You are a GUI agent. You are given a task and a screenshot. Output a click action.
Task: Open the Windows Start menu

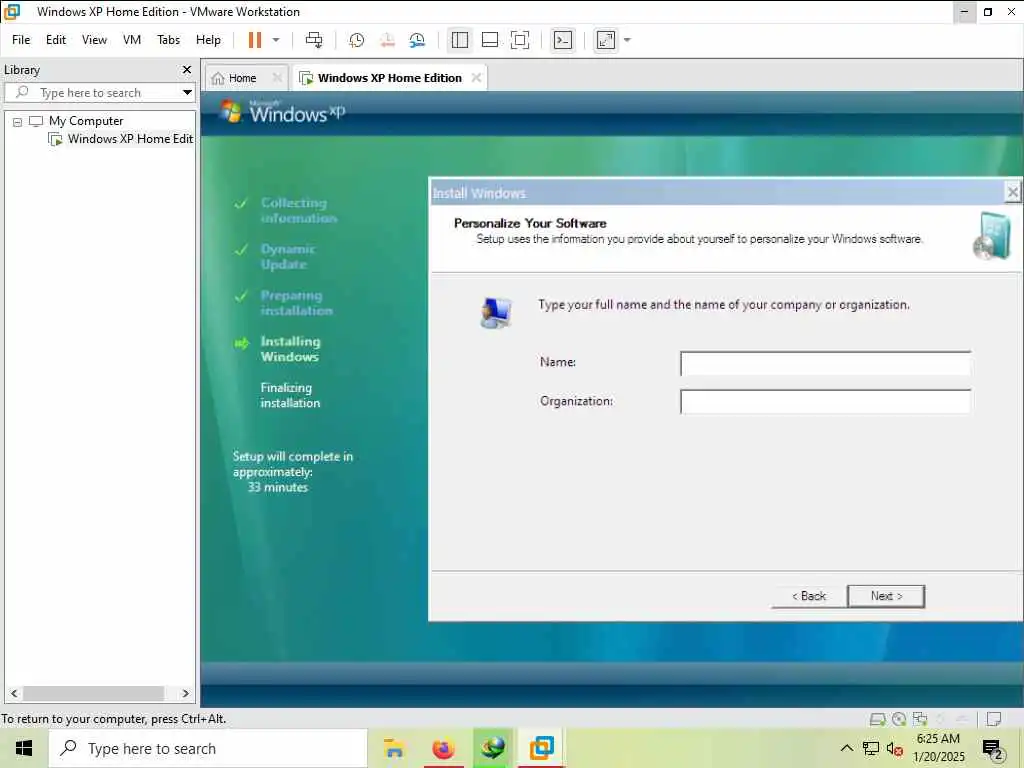pyautogui.click(x=24, y=748)
